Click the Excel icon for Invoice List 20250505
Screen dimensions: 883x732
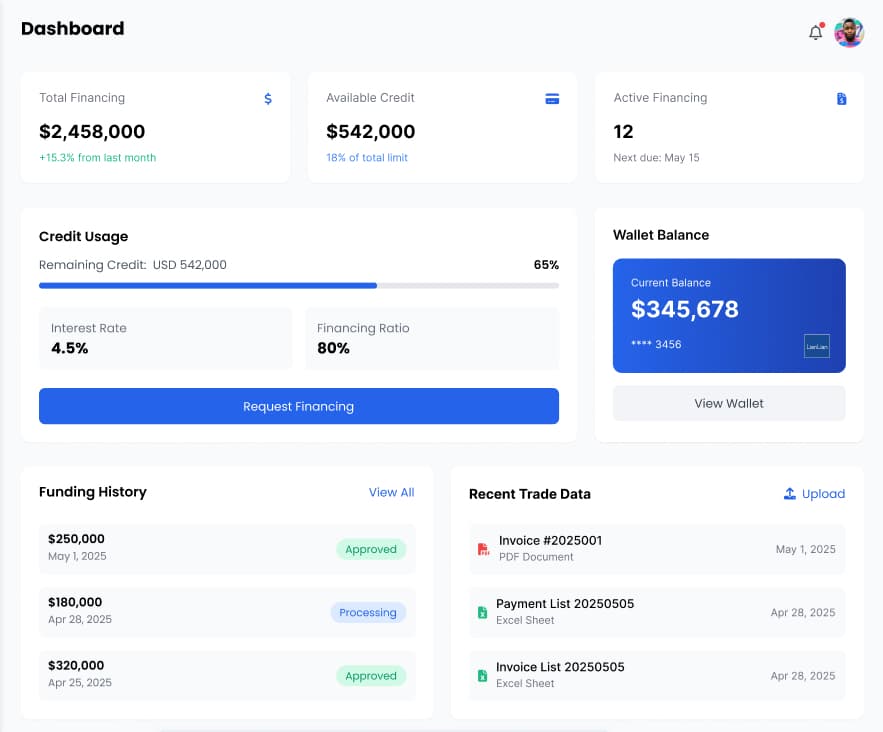pyautogui.click(x=482, y=675)
